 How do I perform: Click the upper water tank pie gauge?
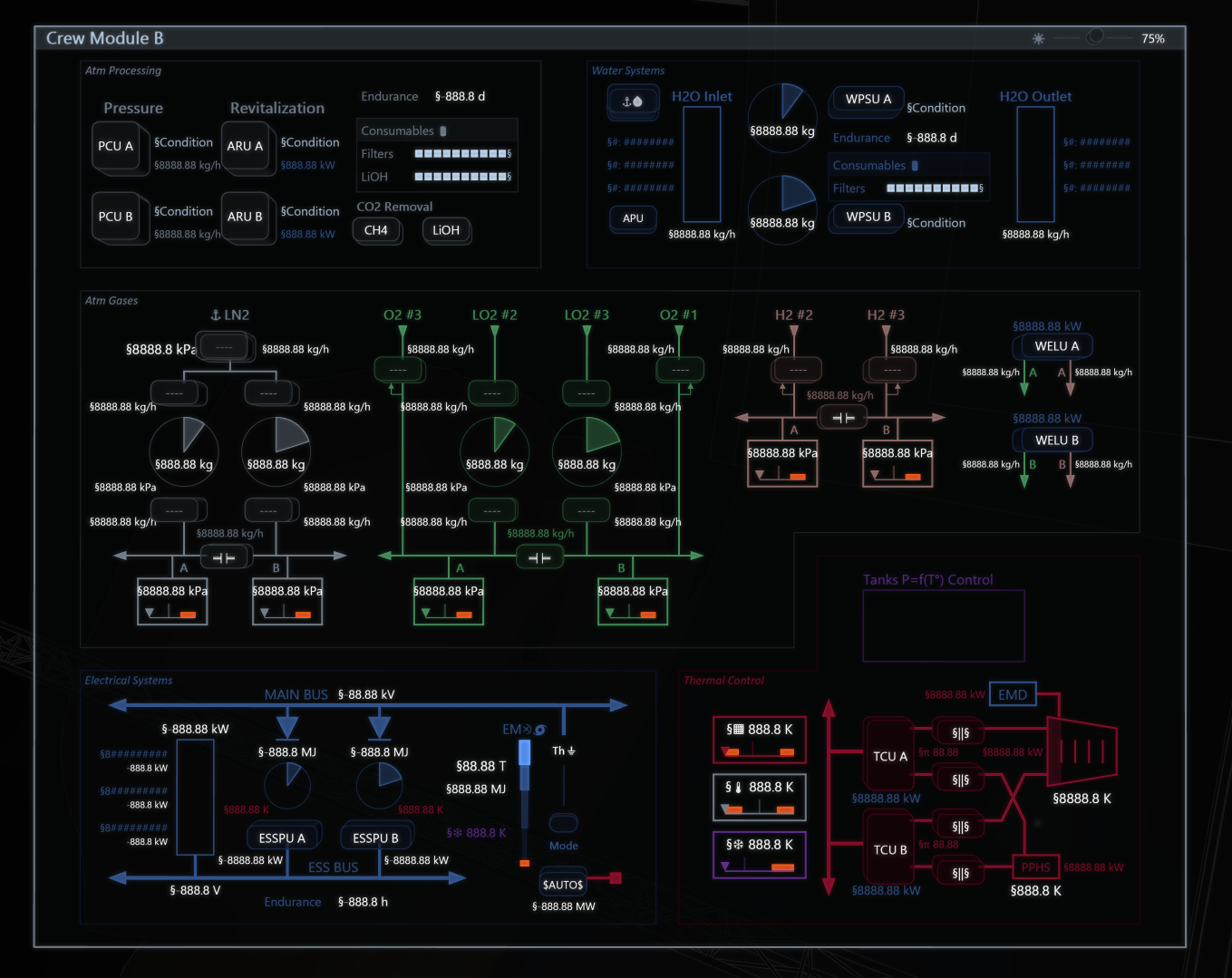782,117
